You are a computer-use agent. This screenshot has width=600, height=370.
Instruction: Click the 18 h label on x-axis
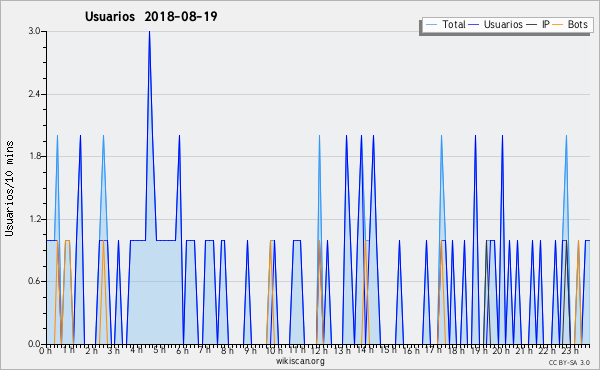click(456, 350)
